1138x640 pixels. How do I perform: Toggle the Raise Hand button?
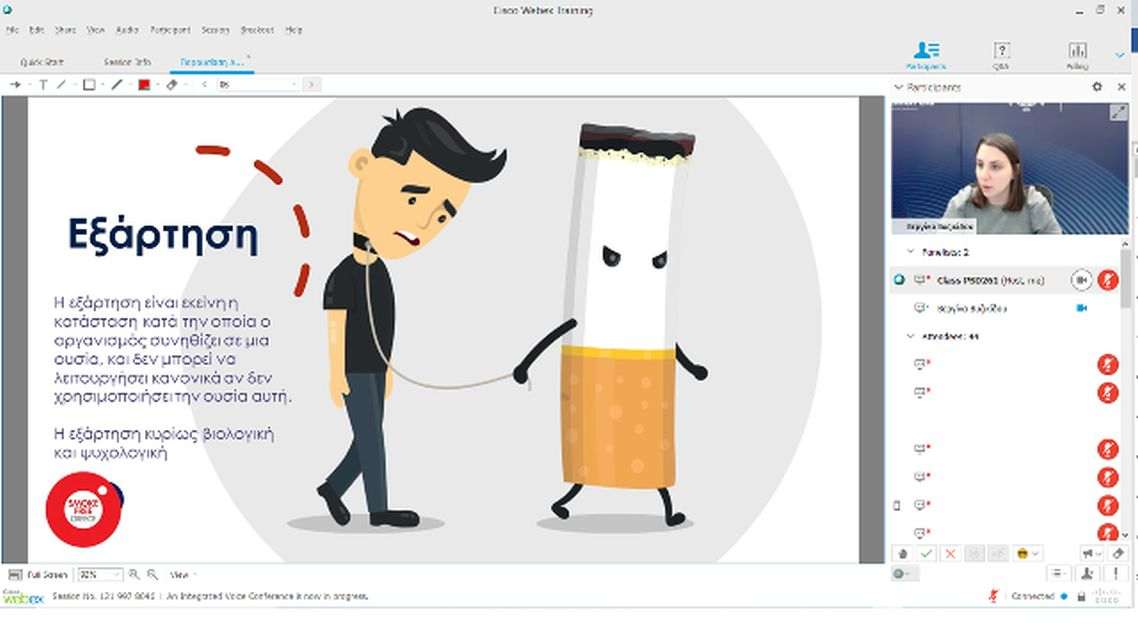click(903, 554)
